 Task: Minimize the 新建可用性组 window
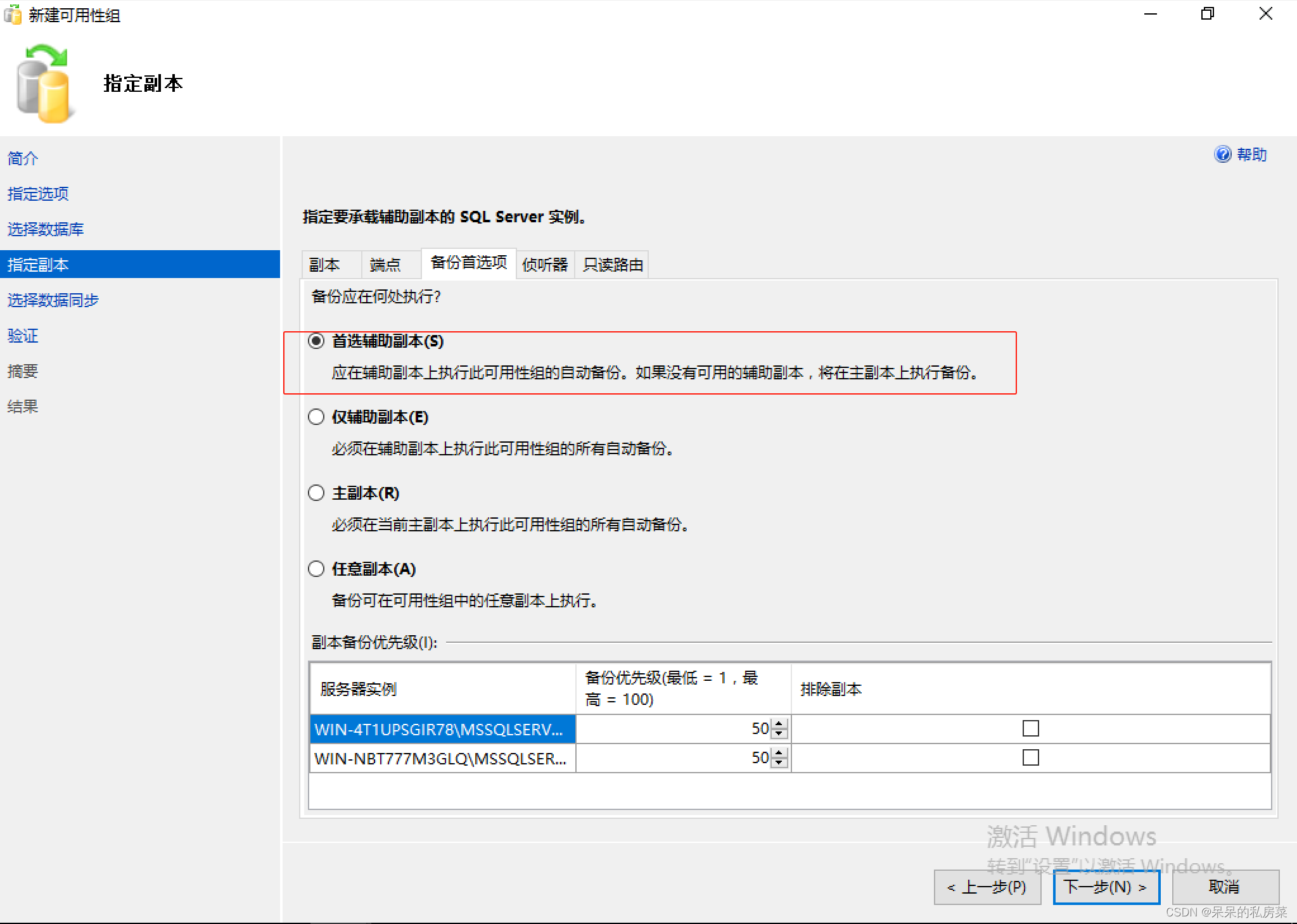1151,14
